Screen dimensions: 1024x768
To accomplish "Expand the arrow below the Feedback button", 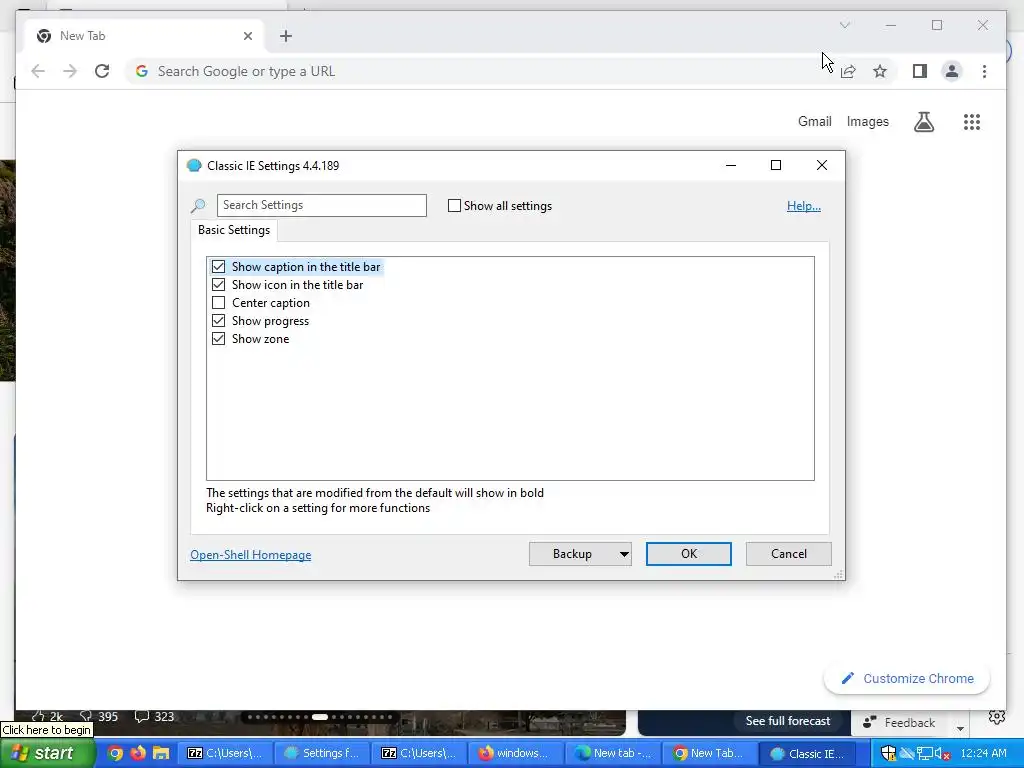I will click(x=960, y=728).
